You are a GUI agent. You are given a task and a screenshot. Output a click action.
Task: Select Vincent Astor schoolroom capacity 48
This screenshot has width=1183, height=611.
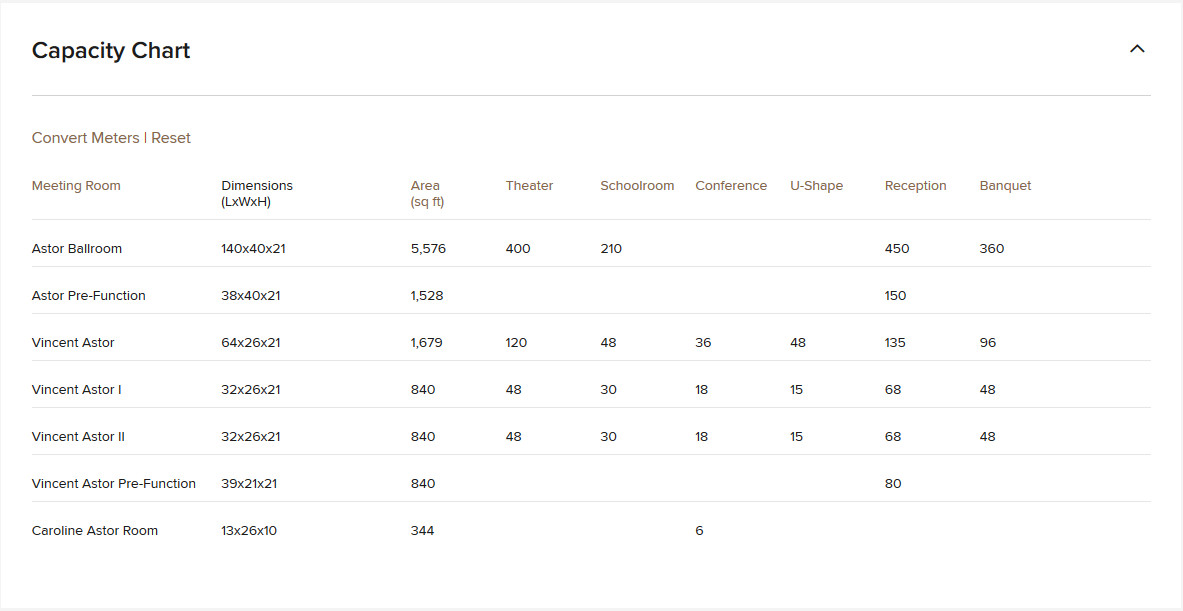click(608, 342)
